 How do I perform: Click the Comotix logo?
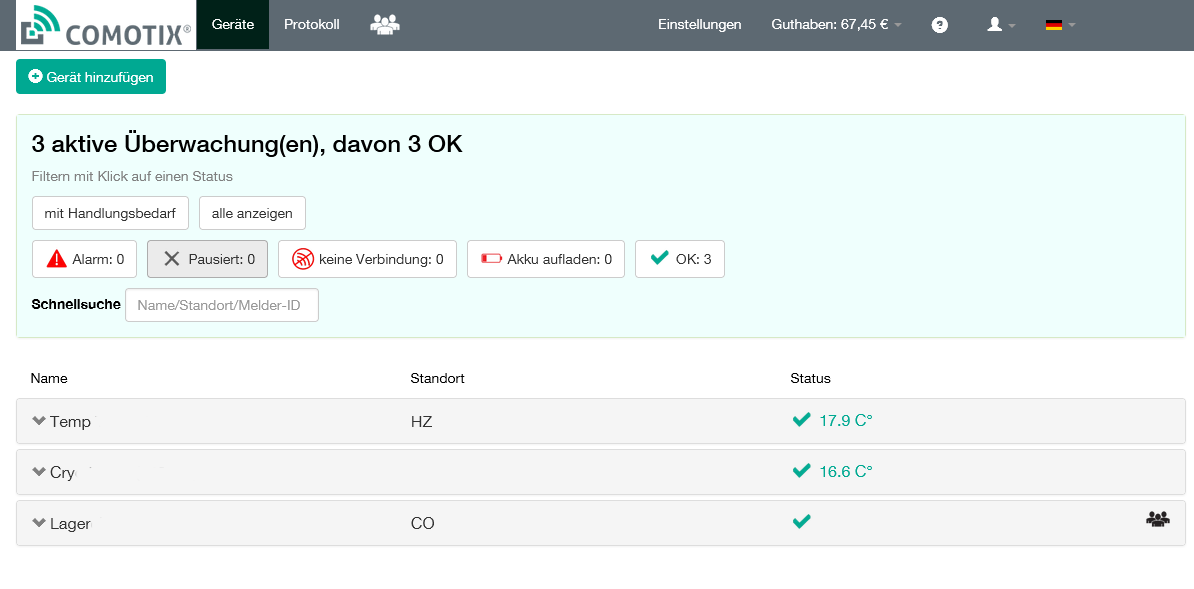point(106,26)
